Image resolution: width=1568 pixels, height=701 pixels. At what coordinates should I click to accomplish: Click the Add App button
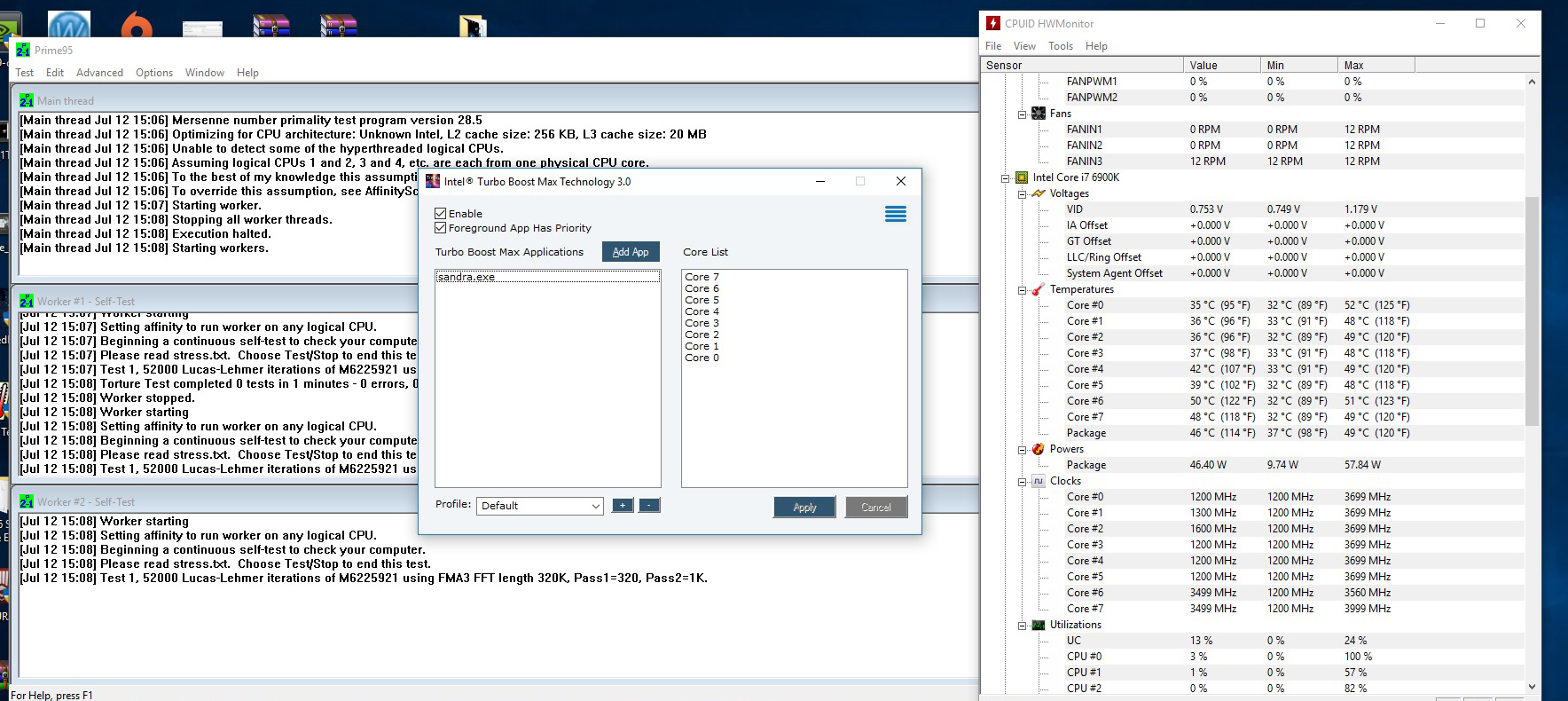[631, 252]
